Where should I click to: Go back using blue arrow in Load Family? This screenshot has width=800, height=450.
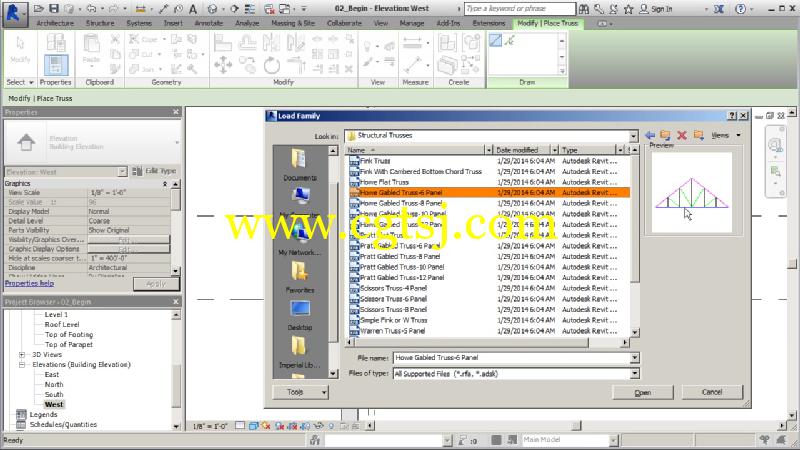pos(650,135)
